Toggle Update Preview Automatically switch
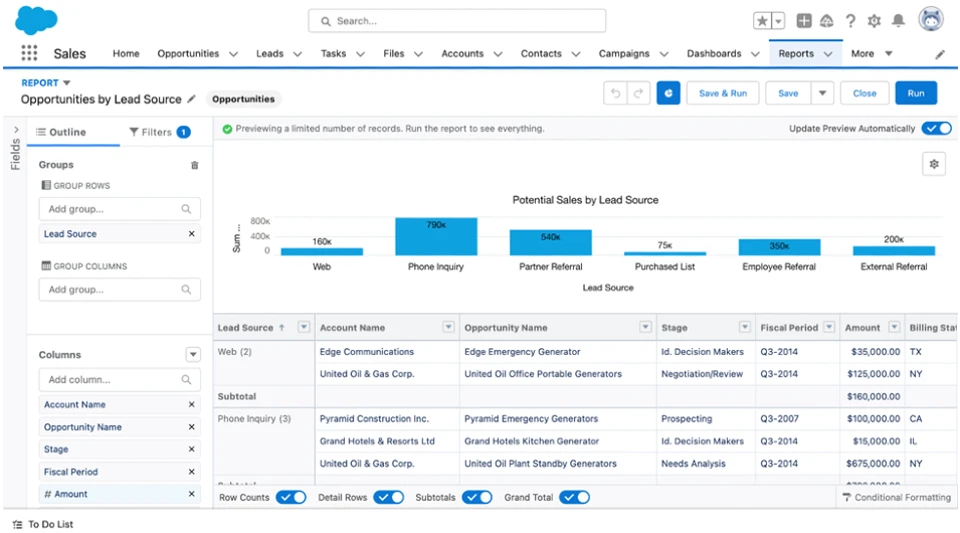The image size is (960, 533). (x=937, y=129)
